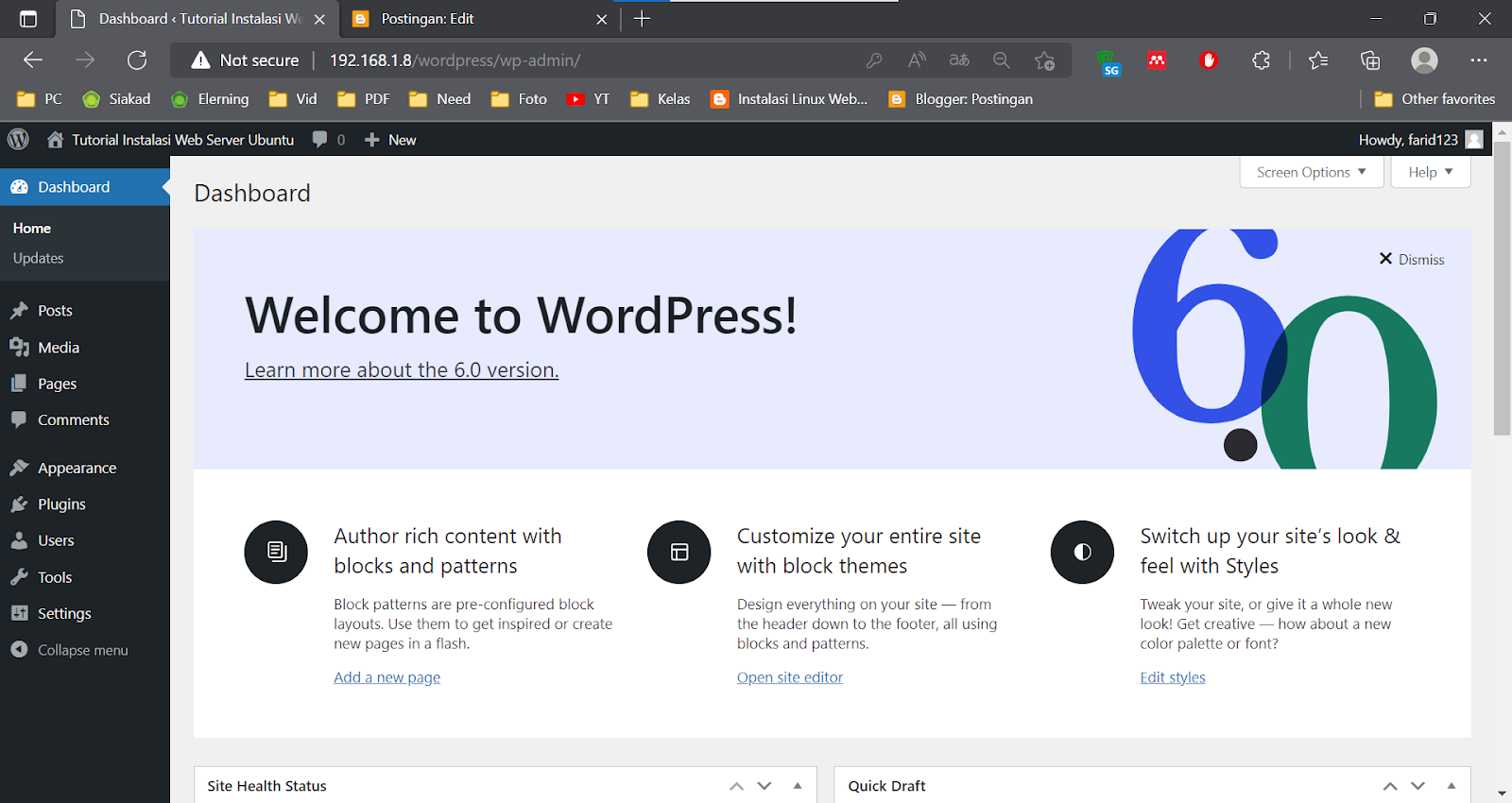Open the YT bookmark
This screenshot has width=1512, height=803.
(x=588, y=99)
